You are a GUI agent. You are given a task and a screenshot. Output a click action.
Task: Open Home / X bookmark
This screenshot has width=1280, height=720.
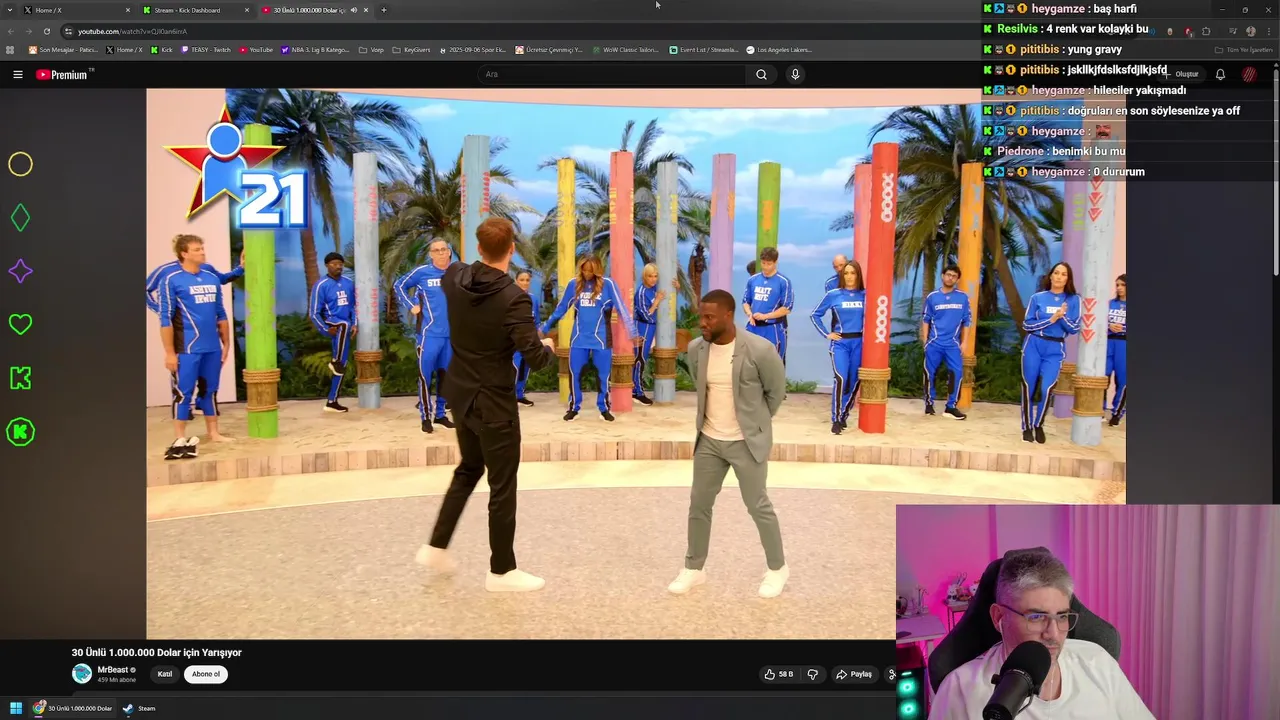125,50
